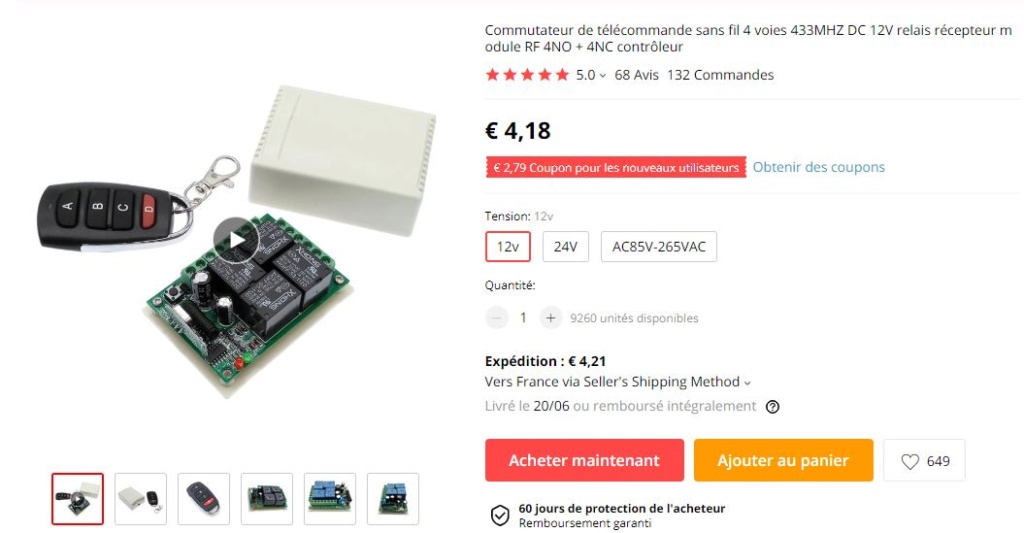Click the Ajouter au panier button
1024x533 pixels.
point(783,460)
